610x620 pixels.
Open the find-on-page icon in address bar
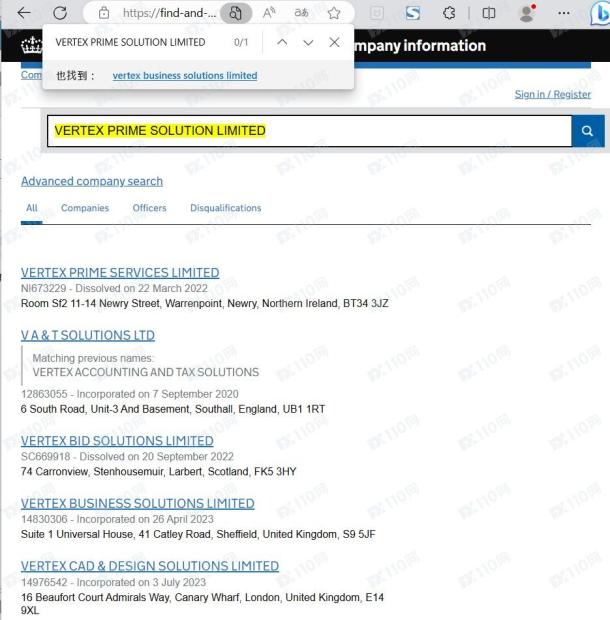click(236, 13)
